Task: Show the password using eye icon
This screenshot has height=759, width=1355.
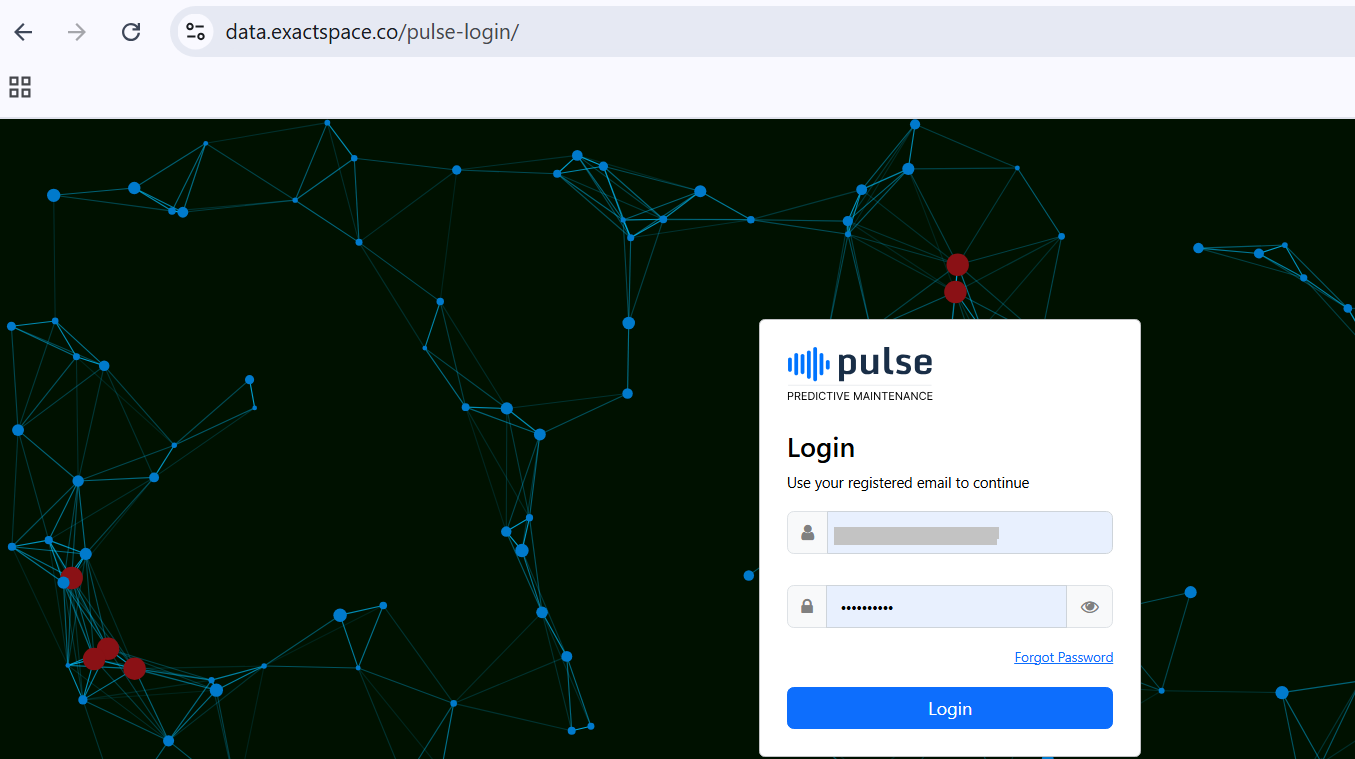Action: tap(1089, 606)
